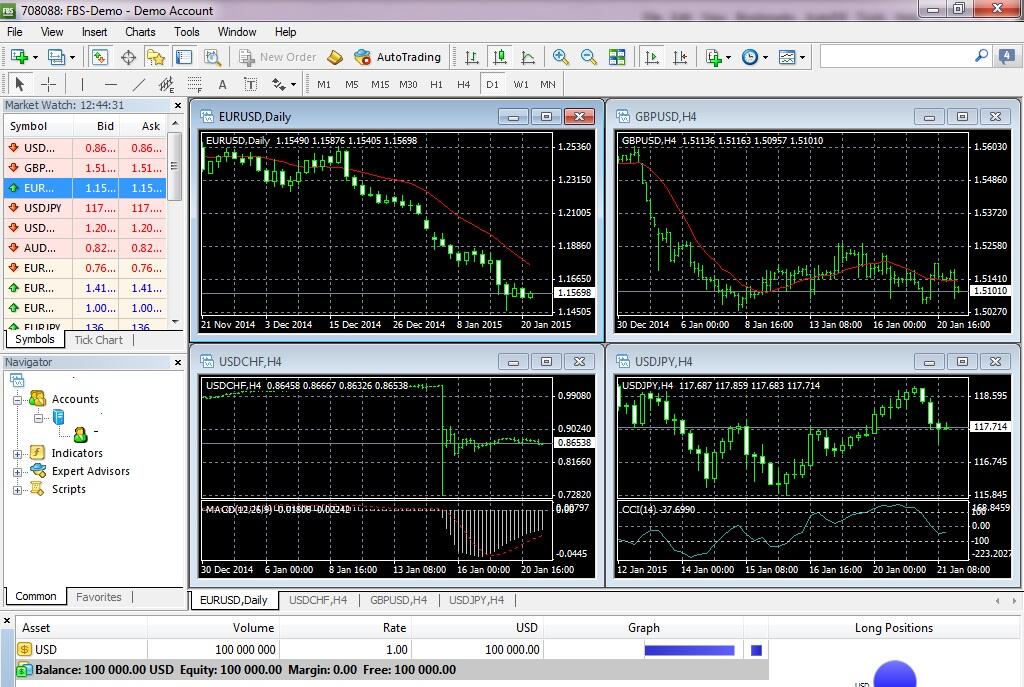Click the search magnifier icon
1024x687 pixels.
point(981,56)
